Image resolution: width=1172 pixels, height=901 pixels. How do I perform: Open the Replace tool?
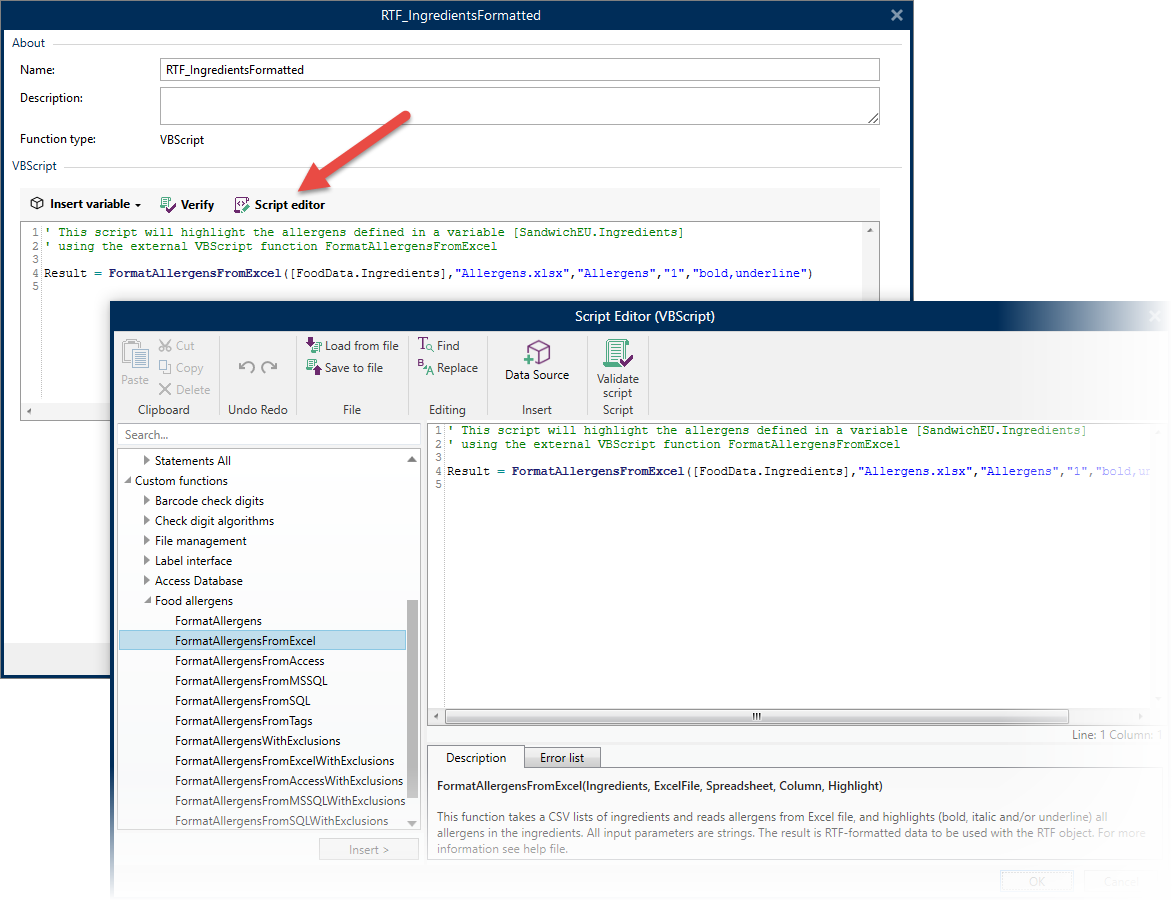(x=448, y=368)
